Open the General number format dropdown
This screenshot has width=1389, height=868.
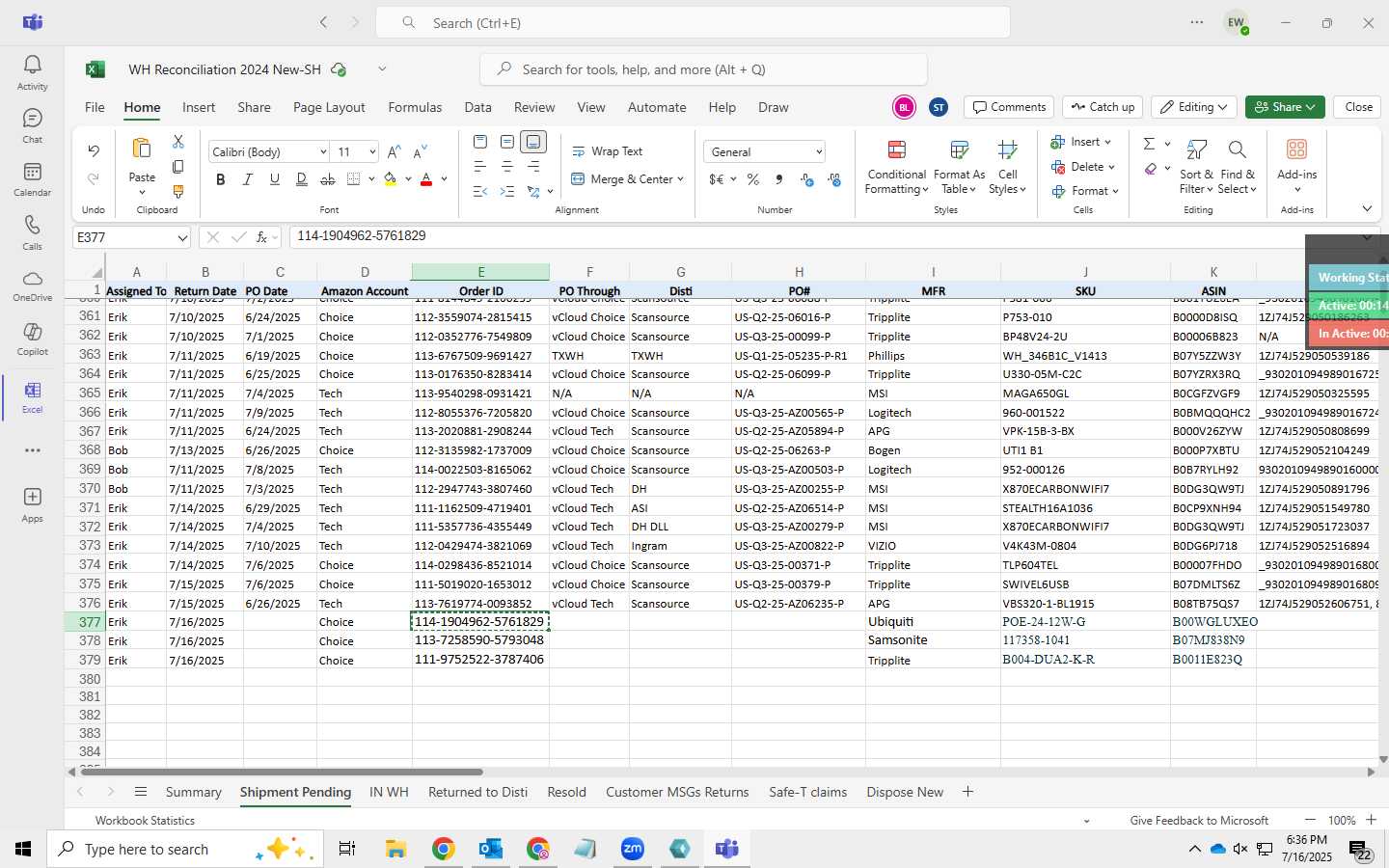coord(818,152)
